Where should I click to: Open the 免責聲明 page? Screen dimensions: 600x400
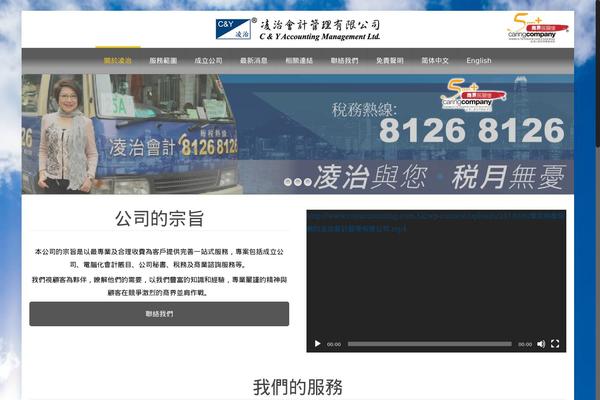(390, 60)
